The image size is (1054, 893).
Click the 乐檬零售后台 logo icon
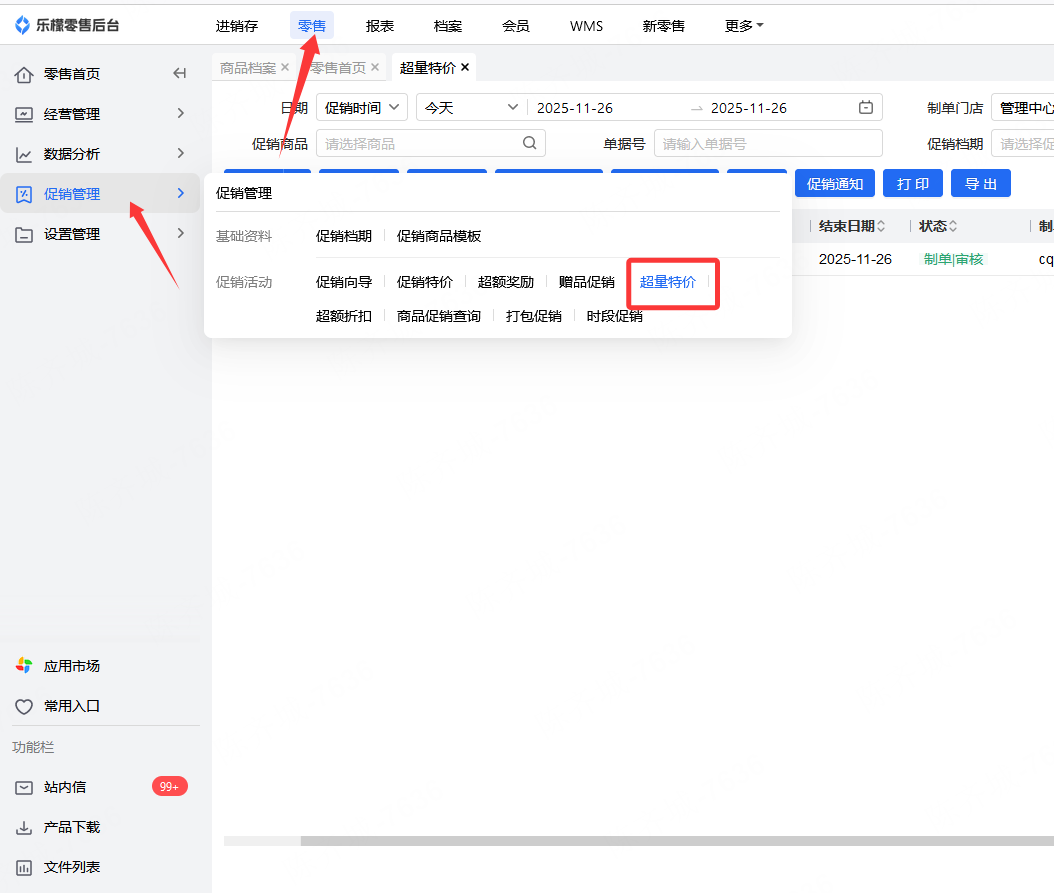point(22,26)
